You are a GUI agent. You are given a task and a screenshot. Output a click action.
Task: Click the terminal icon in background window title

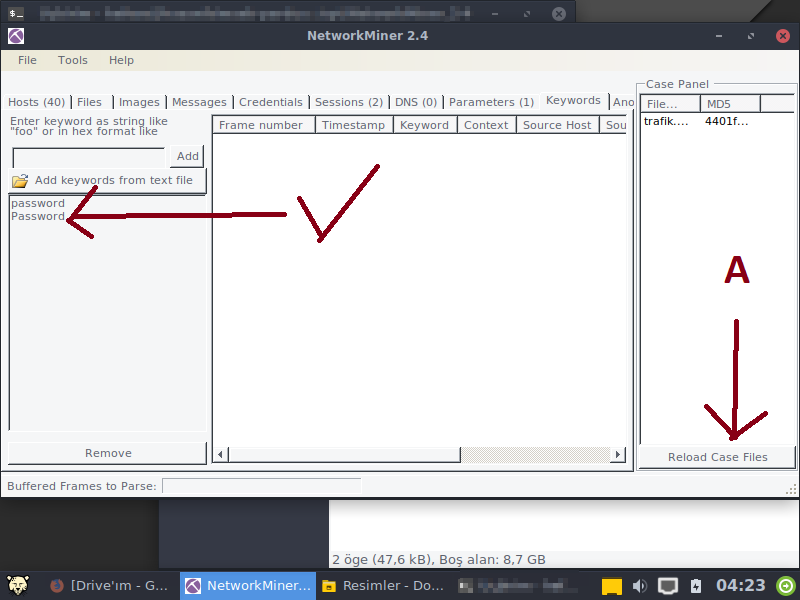click(16, 13)
